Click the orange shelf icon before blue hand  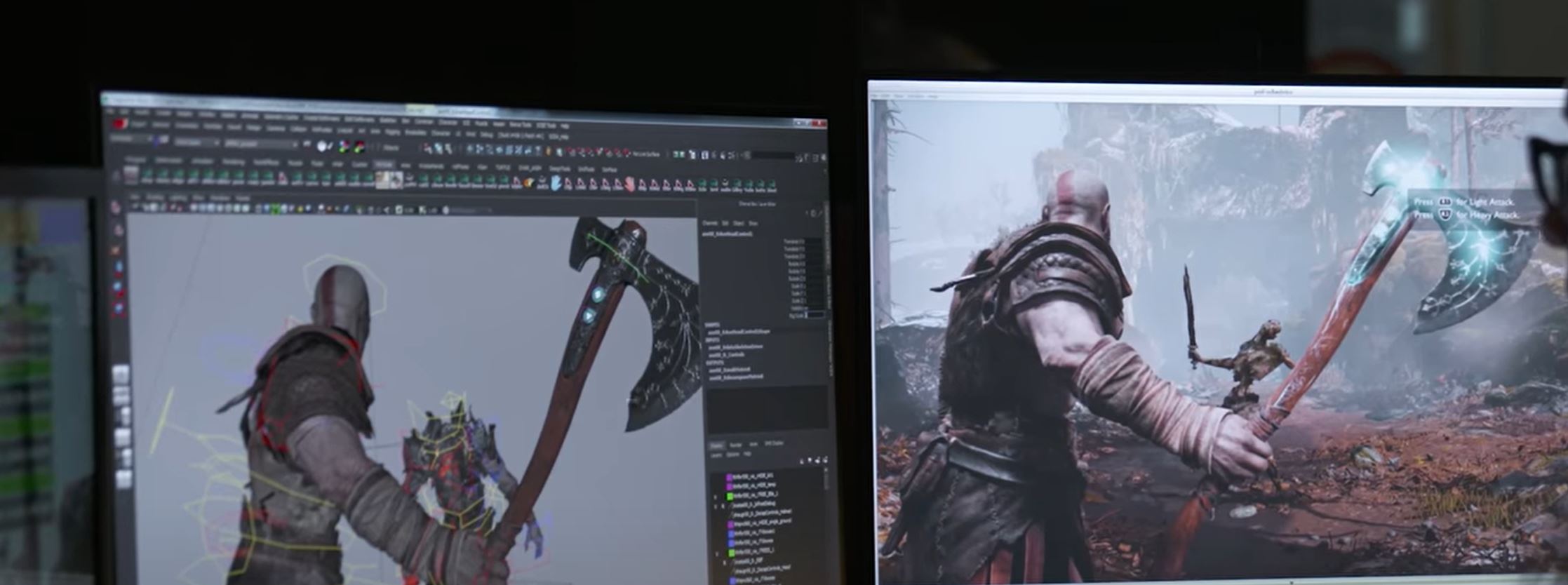(x=529, y=182)
